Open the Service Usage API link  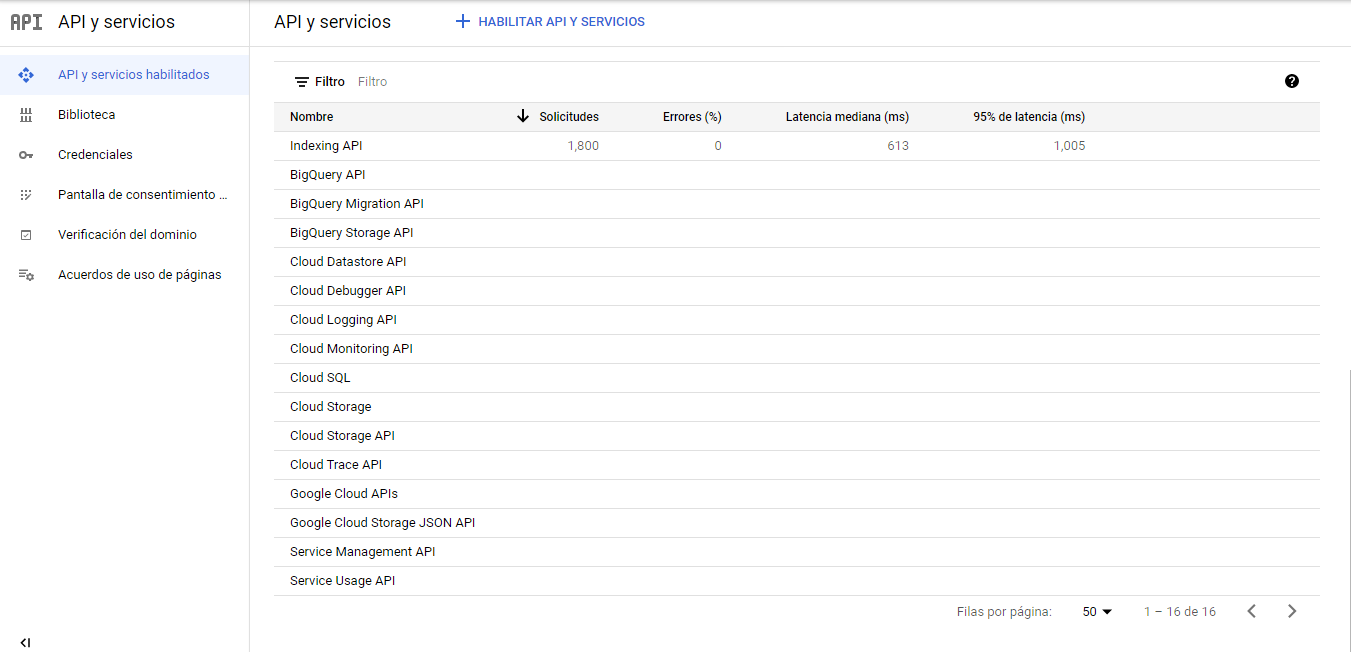343,581
